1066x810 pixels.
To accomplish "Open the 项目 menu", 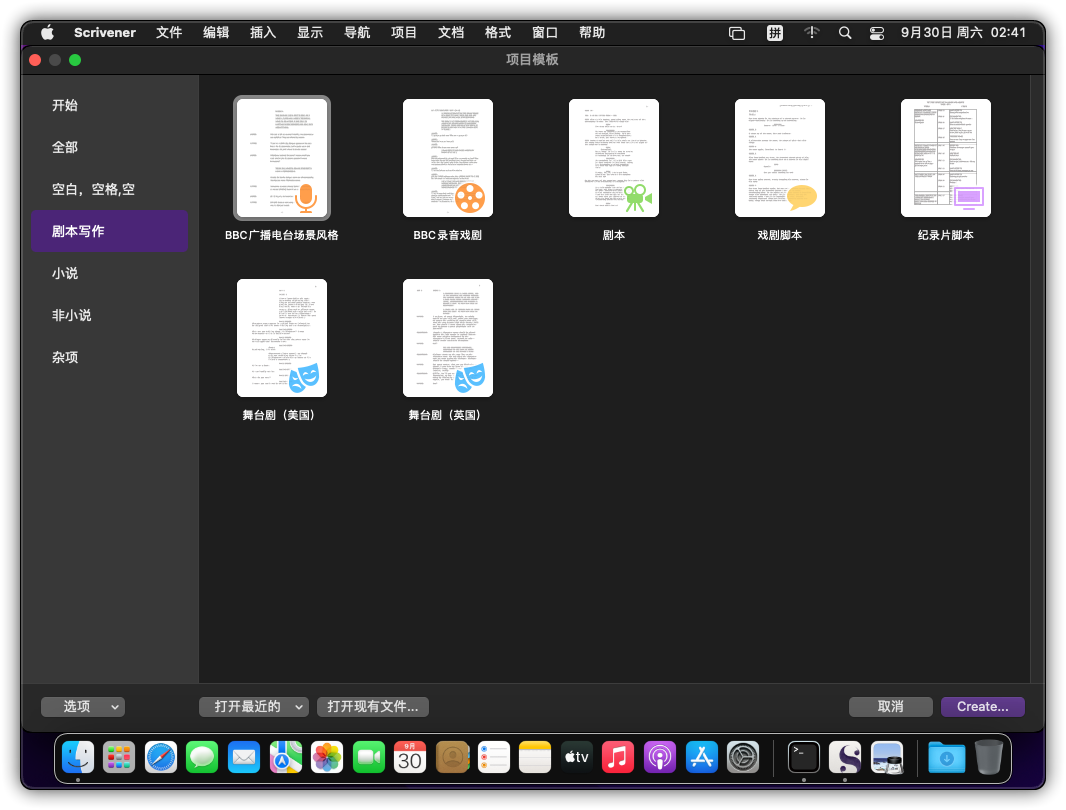I will [403, 33].
